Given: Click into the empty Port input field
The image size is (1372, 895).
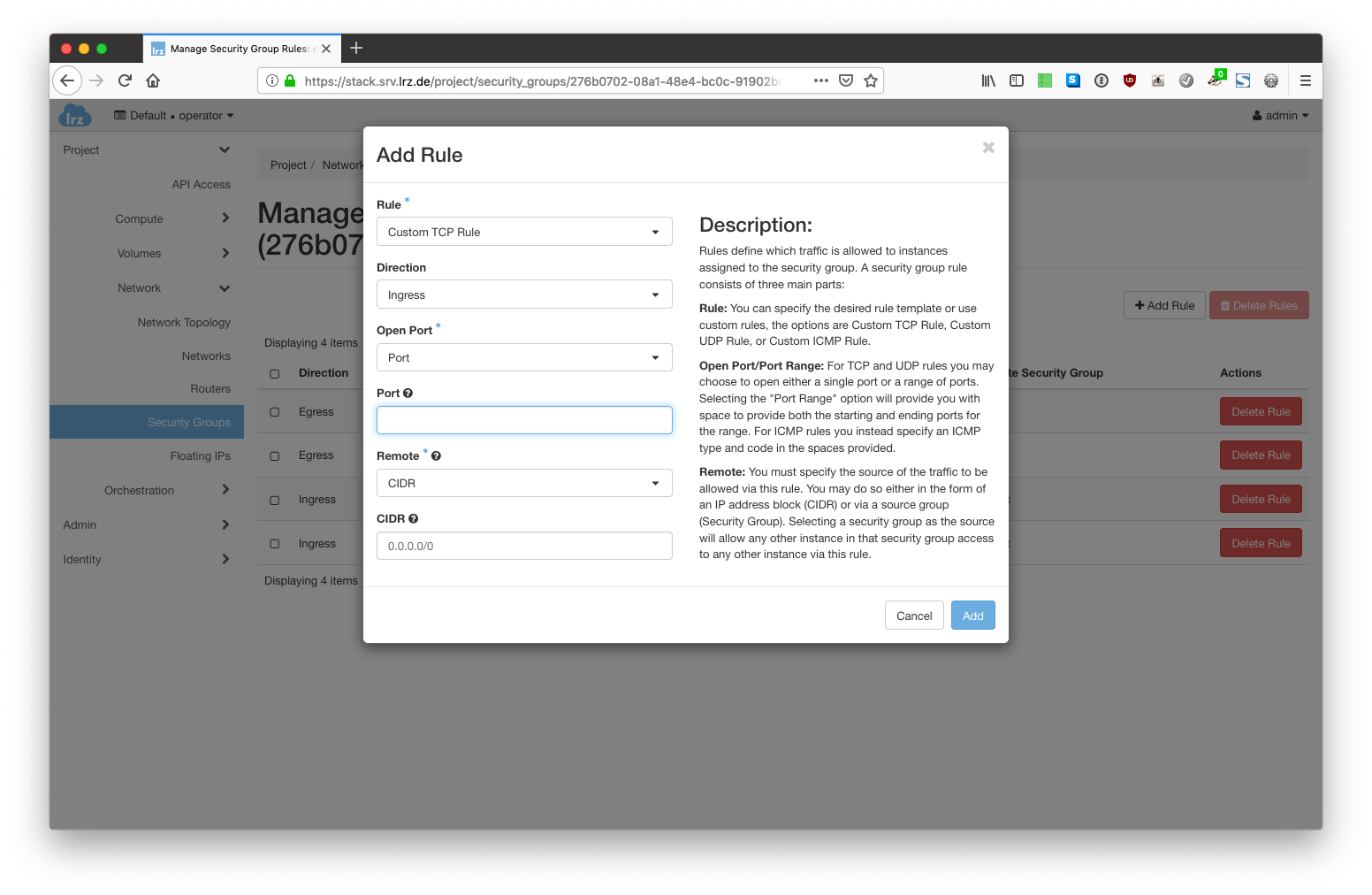Looking at the screenshot, I should coord(524,420).
